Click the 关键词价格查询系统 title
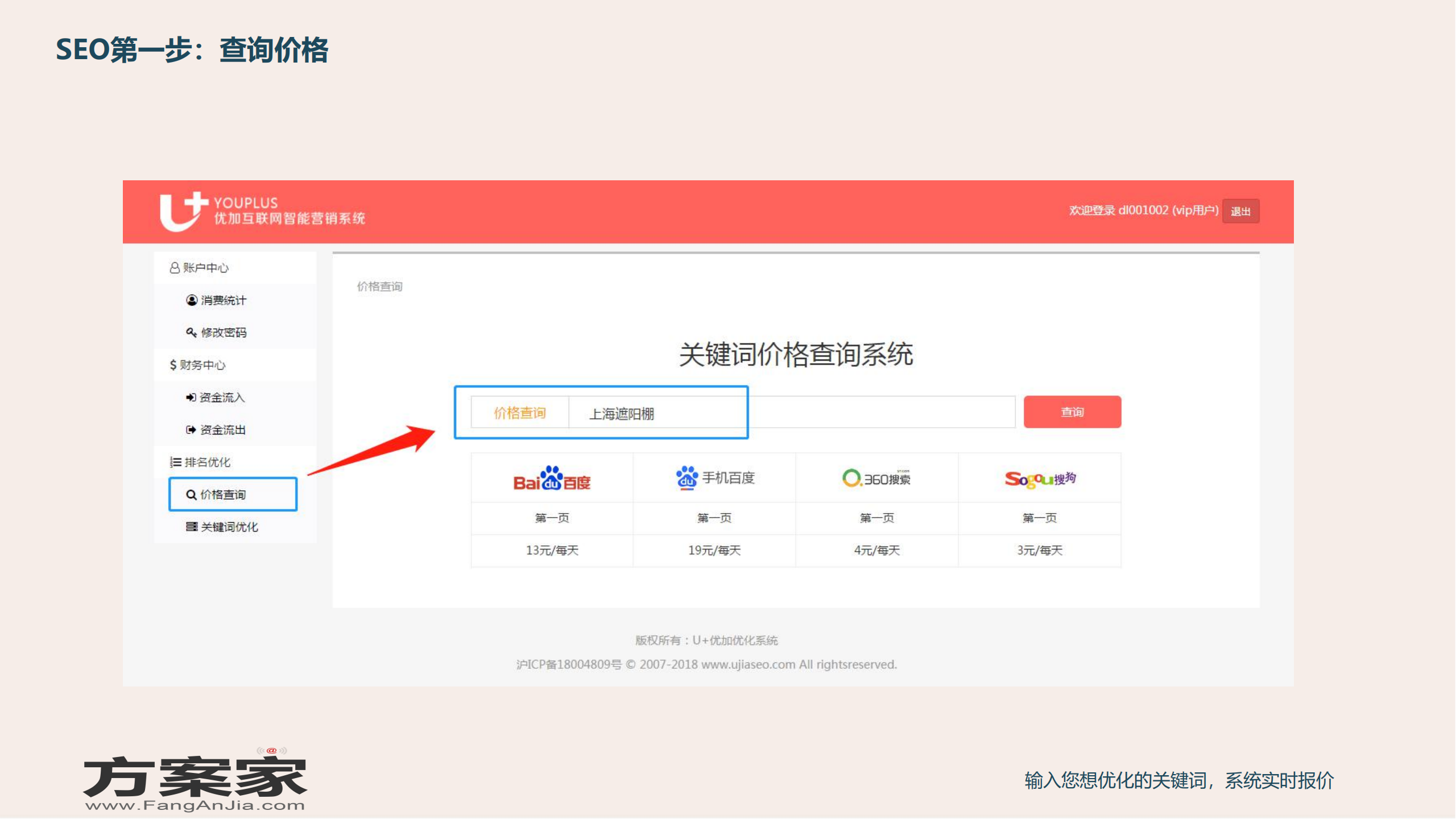This screenshot has height=819, width=1456. coord(796,355)
